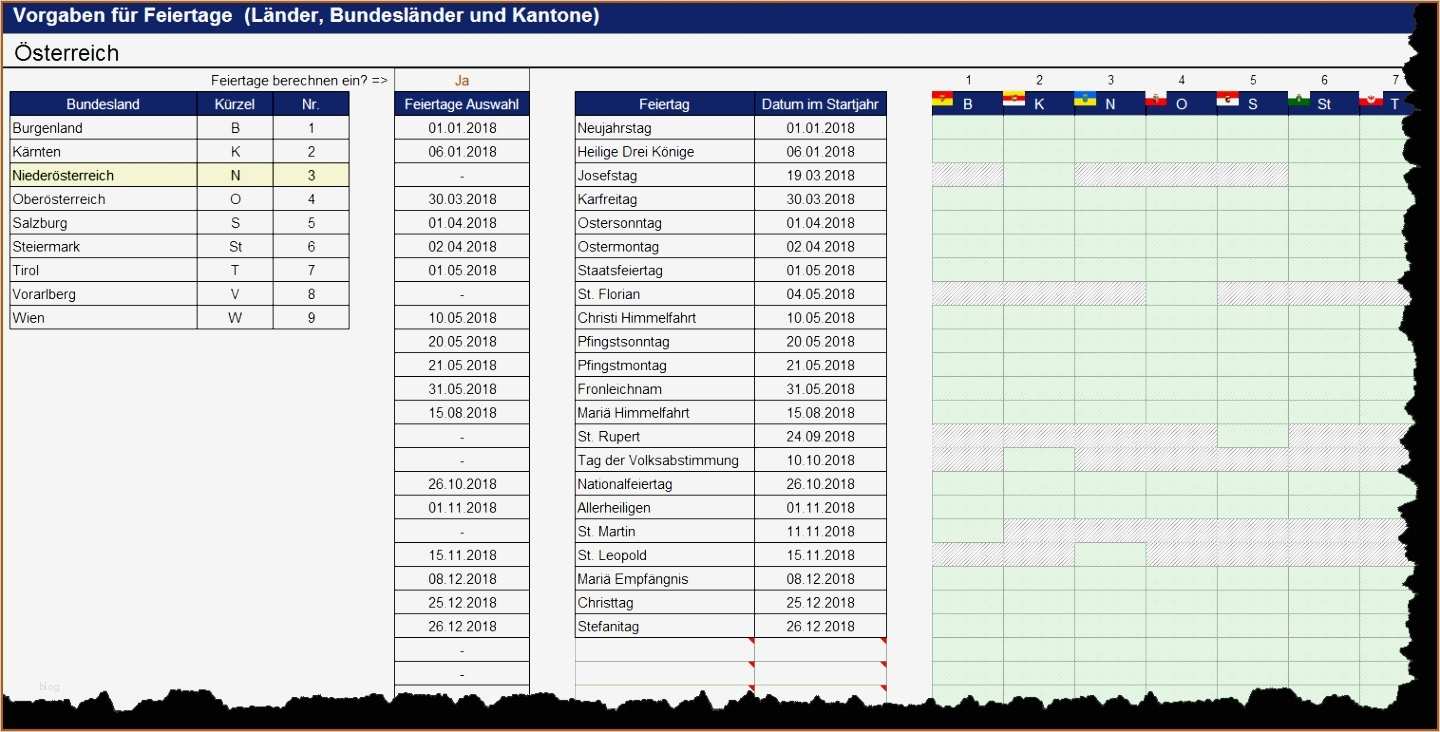This screenshot has width=1440, height=732.
Task: Click the 'Mariä Empfängnis' cell
Action: pos(664,579)
